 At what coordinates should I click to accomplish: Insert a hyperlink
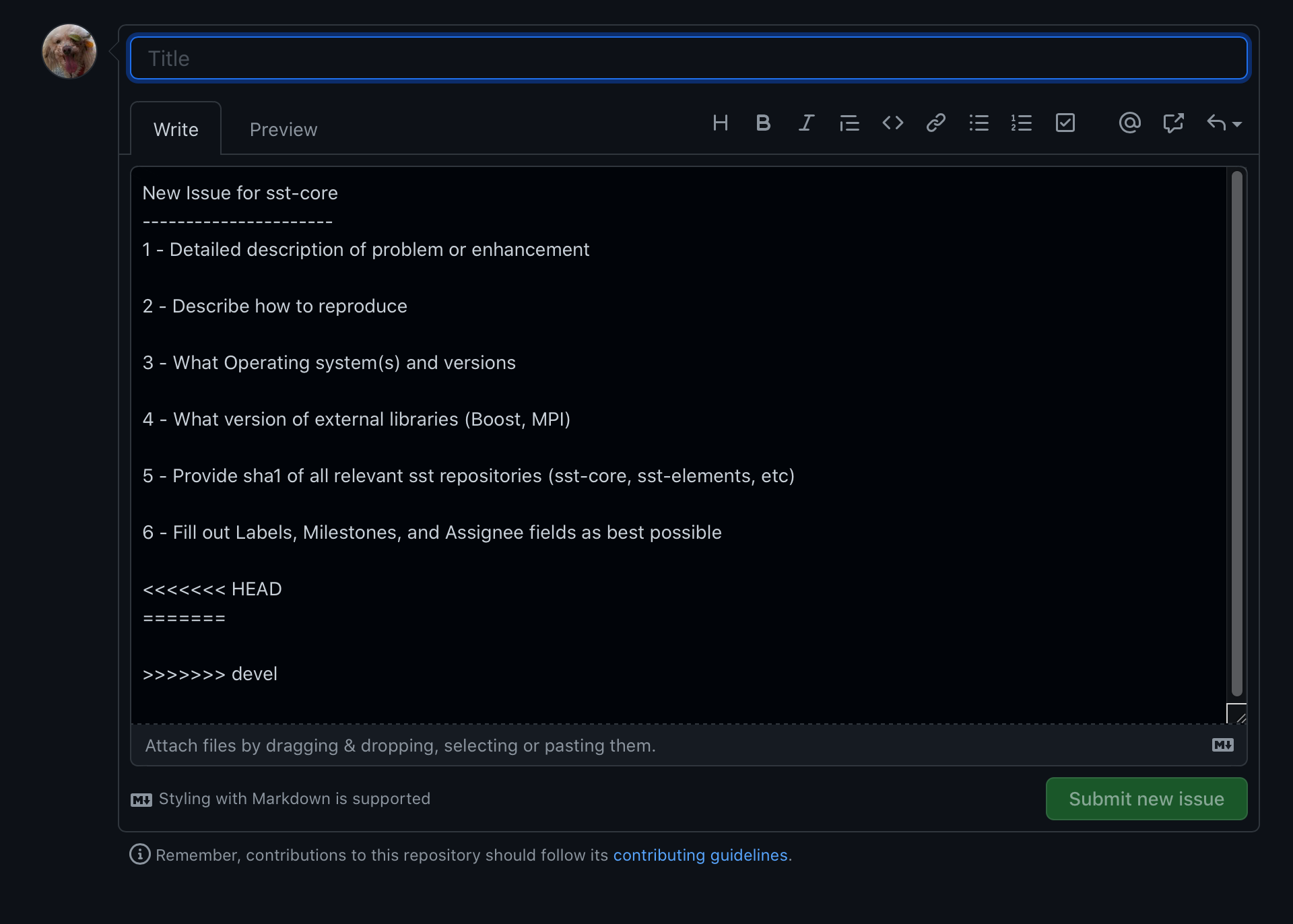(935, 123)
